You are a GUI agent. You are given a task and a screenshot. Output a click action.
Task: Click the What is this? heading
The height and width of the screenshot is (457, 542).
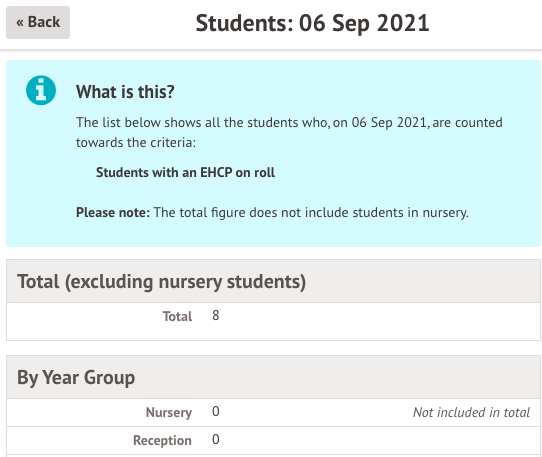(x=125, y=92)
